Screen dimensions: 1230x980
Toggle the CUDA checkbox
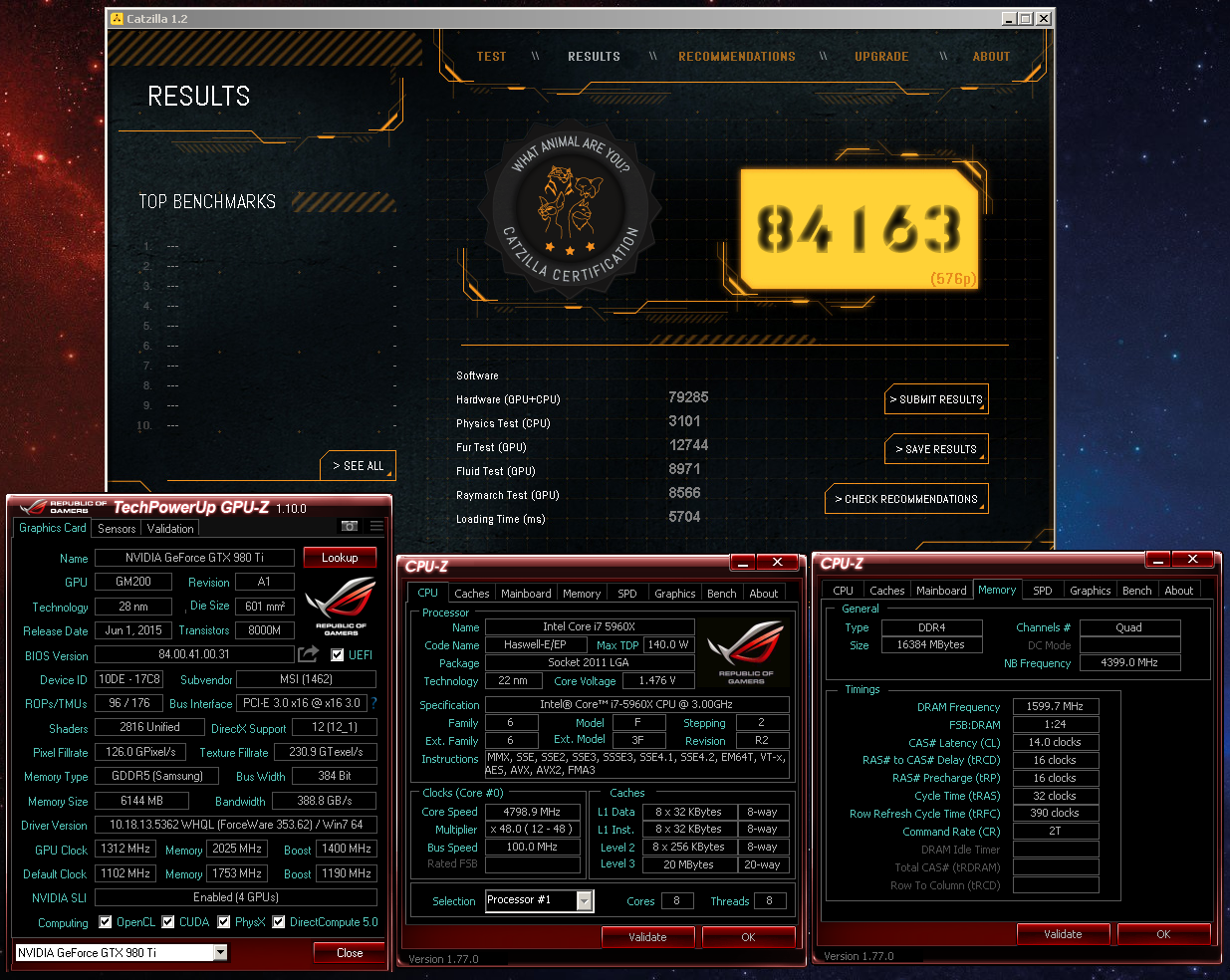167,922
